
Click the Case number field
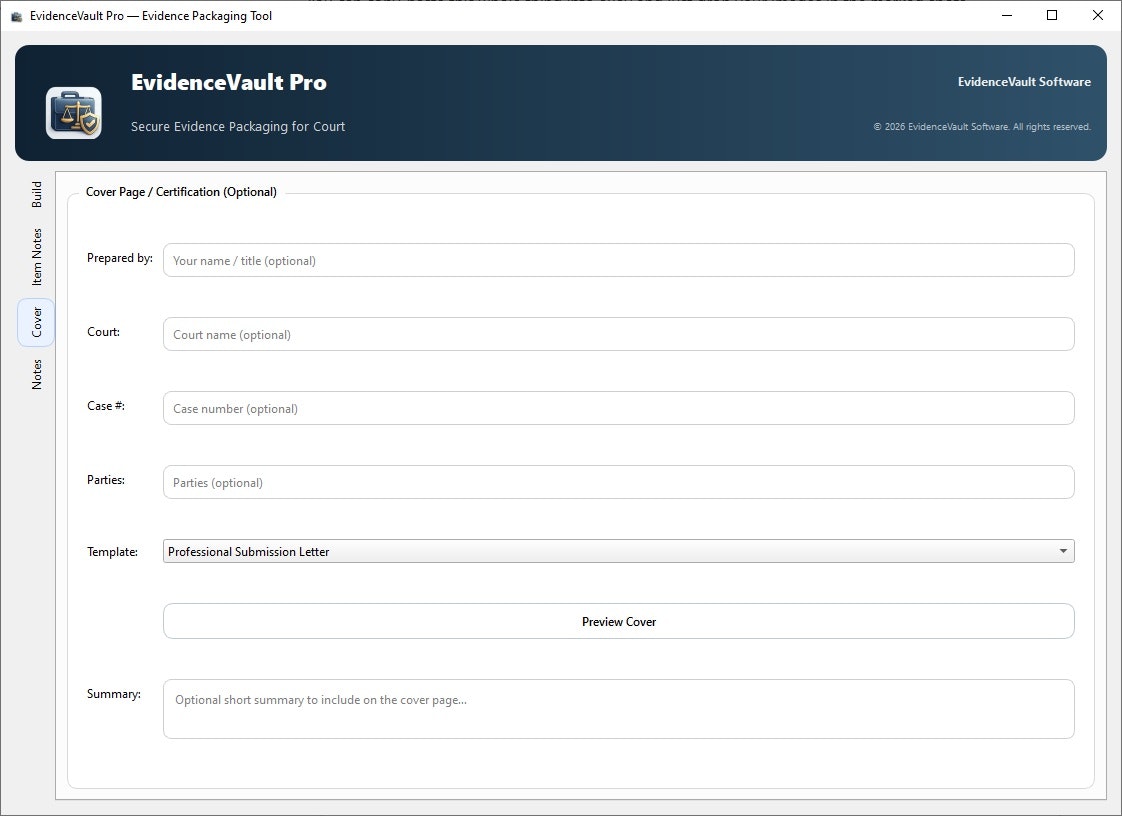(618, 408)
